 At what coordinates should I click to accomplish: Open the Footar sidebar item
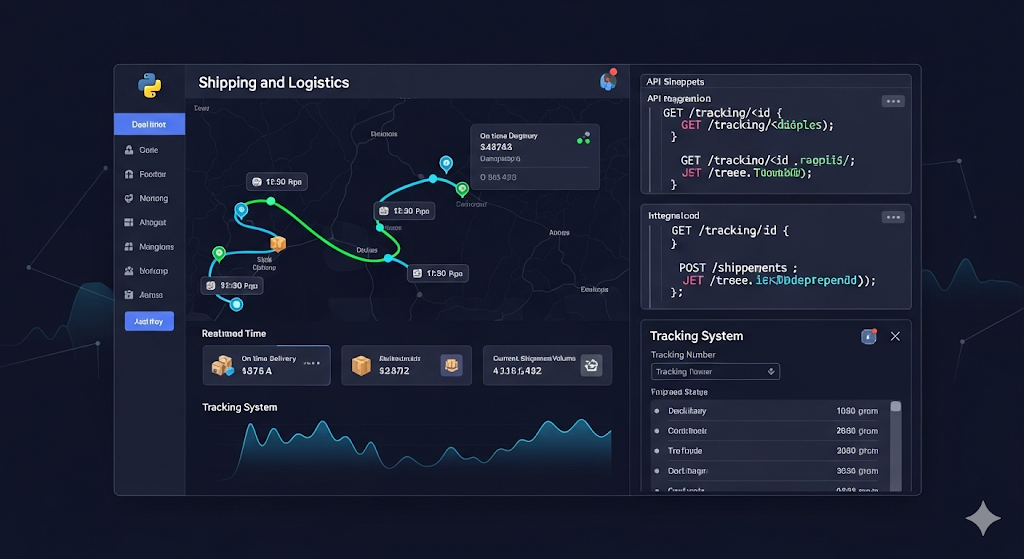[x=150, y=174]
